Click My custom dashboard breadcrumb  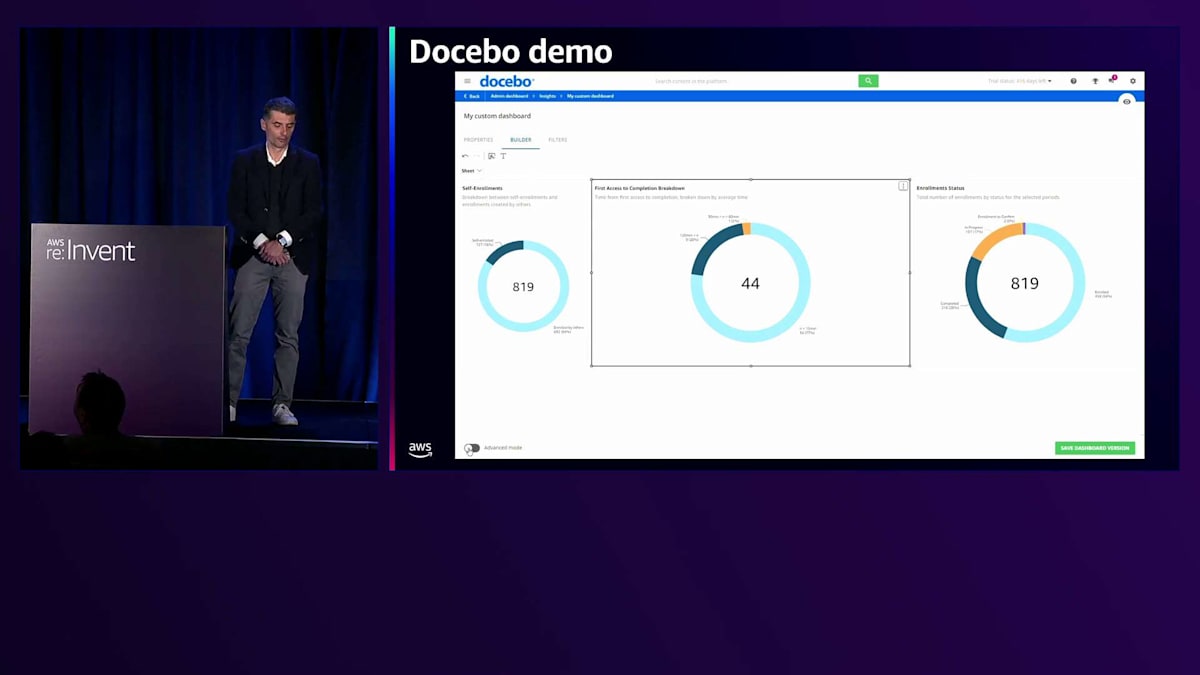590,96
